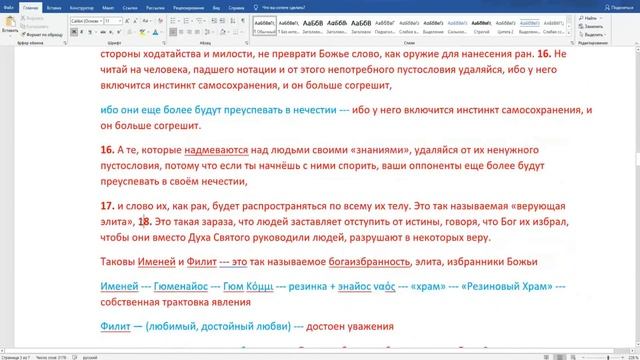Image resolution: width=640 pixels, height=360 pixels.
Task: Toggle underline formatting
Action: (x=90, y=32)
